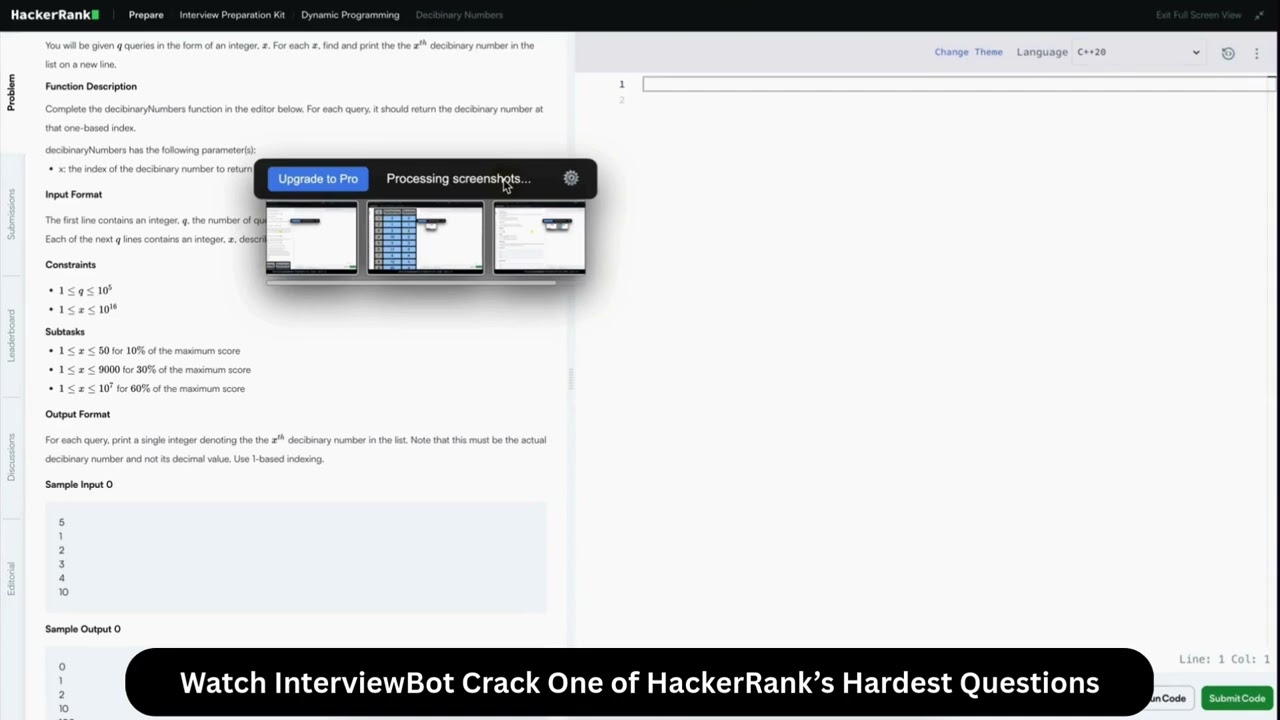
Task: Click the Submit Code button
Action: (1237, 698)
